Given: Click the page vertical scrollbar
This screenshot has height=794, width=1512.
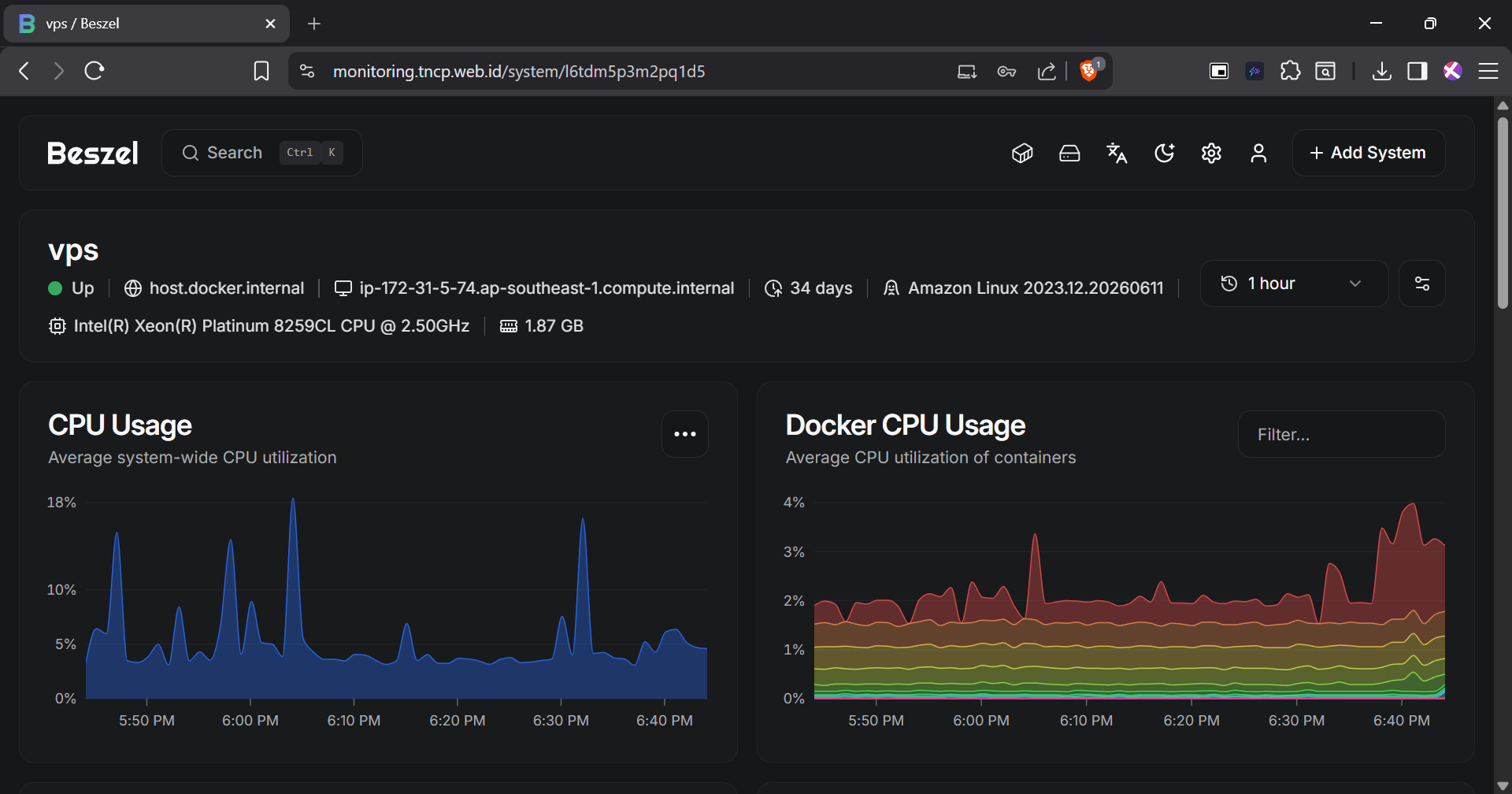Looking at the screenshot, I should tap(1503, 213).
